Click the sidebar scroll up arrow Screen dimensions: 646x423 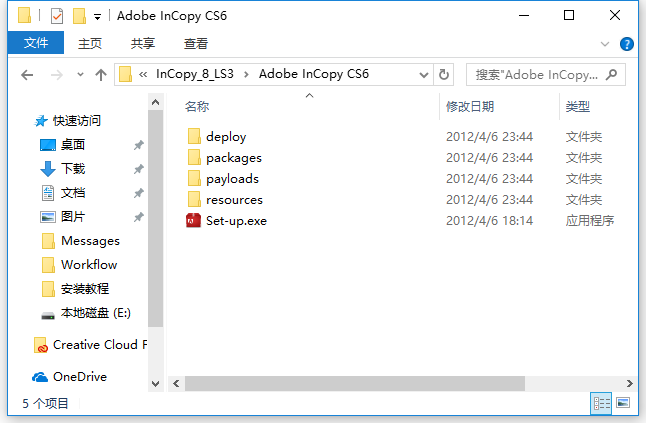[x=155, y=102]
